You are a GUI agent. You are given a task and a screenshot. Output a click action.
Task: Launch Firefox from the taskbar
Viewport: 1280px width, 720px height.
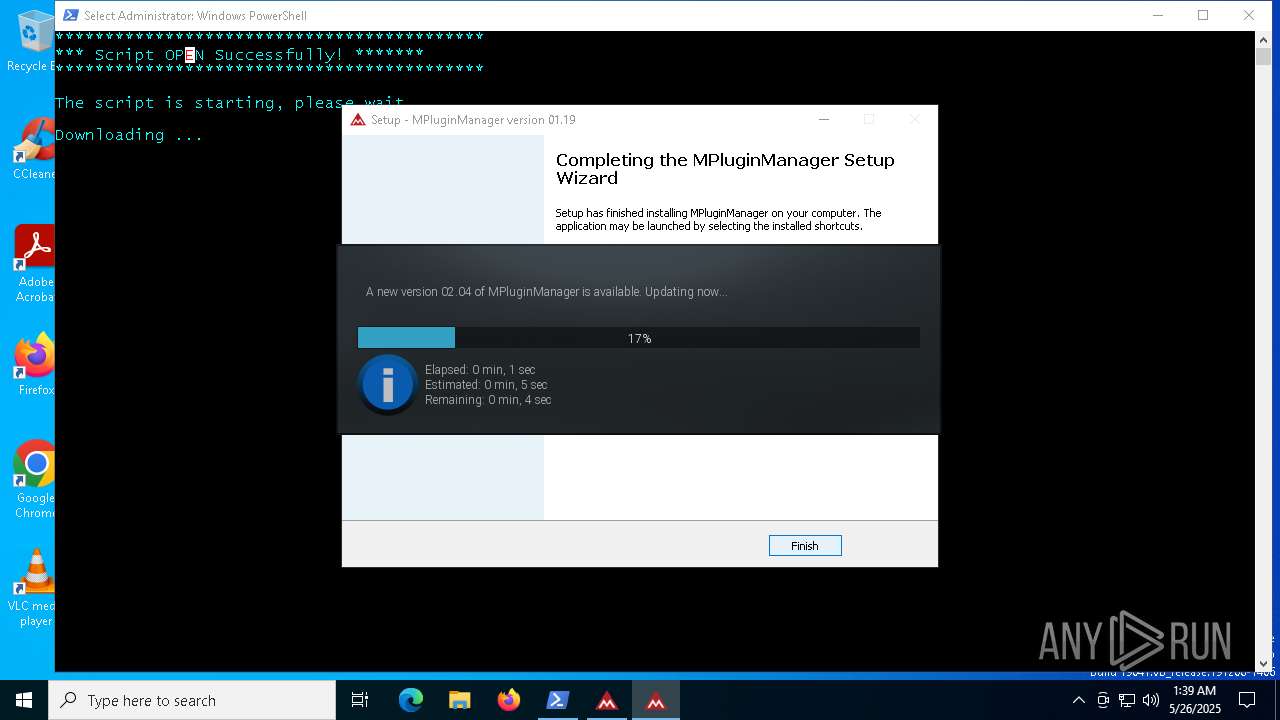[x=509, y=700]
